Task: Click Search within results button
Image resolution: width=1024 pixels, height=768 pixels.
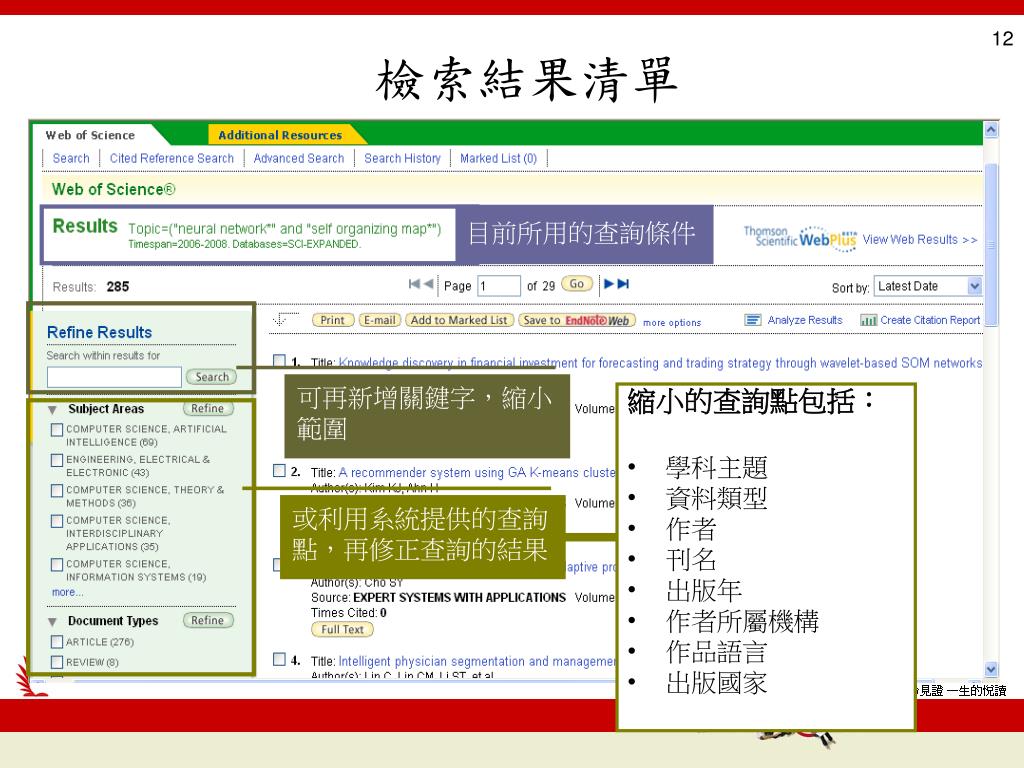Action: (x=212, y=377)
